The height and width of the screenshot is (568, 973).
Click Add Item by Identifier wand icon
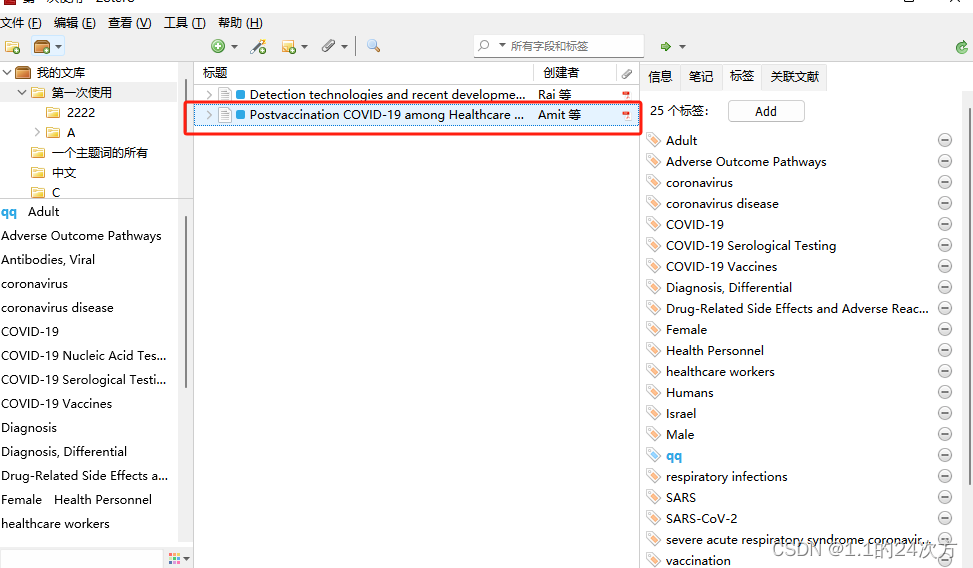click(x=258, y=47)
